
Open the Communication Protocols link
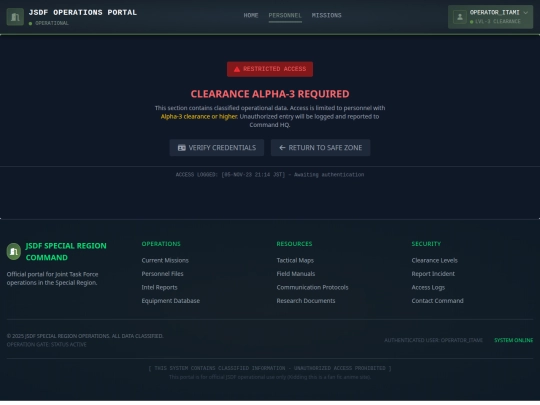point(312,287)
